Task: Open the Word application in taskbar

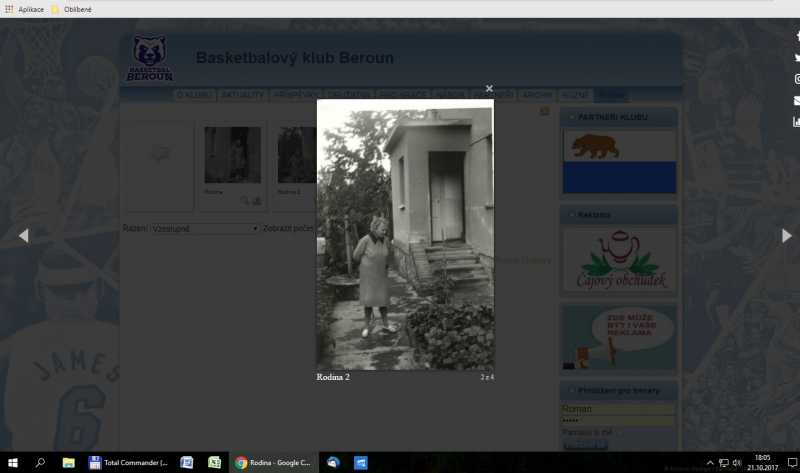Action: click(187, 463)
